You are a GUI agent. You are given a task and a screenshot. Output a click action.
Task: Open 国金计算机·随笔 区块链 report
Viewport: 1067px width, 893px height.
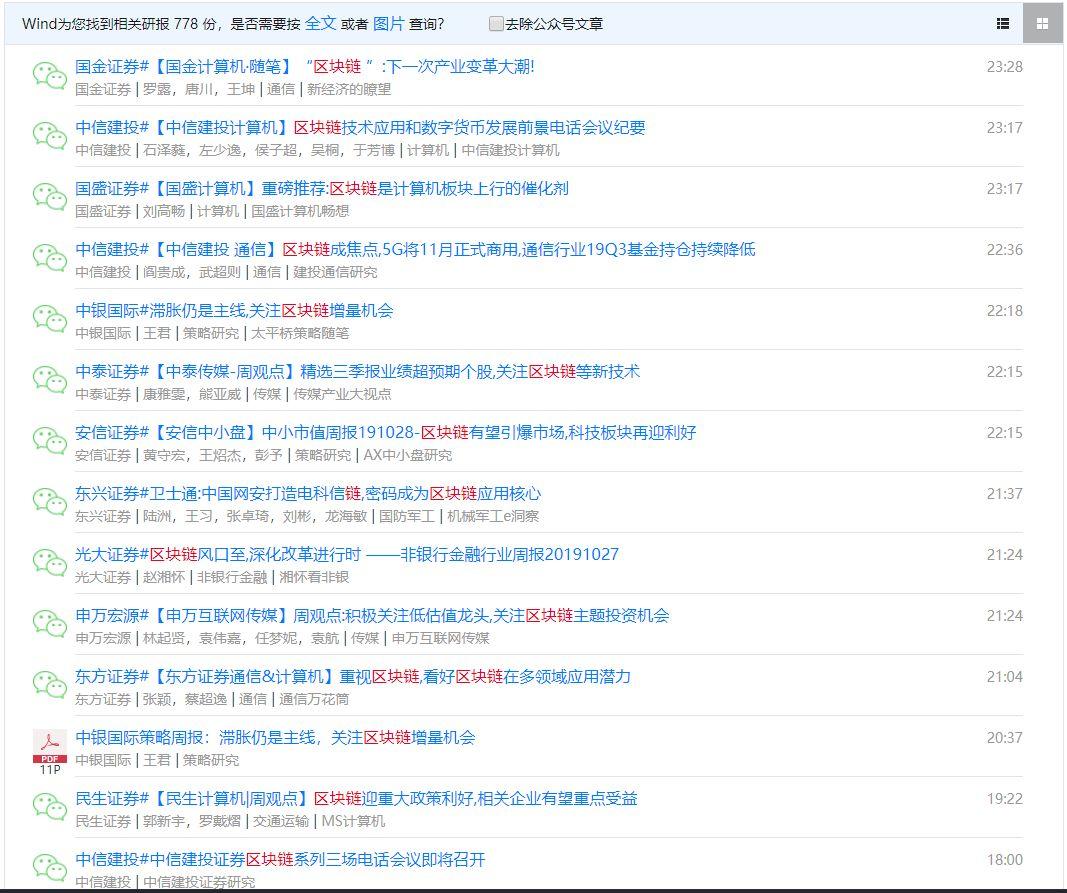(x=305, y=67)
